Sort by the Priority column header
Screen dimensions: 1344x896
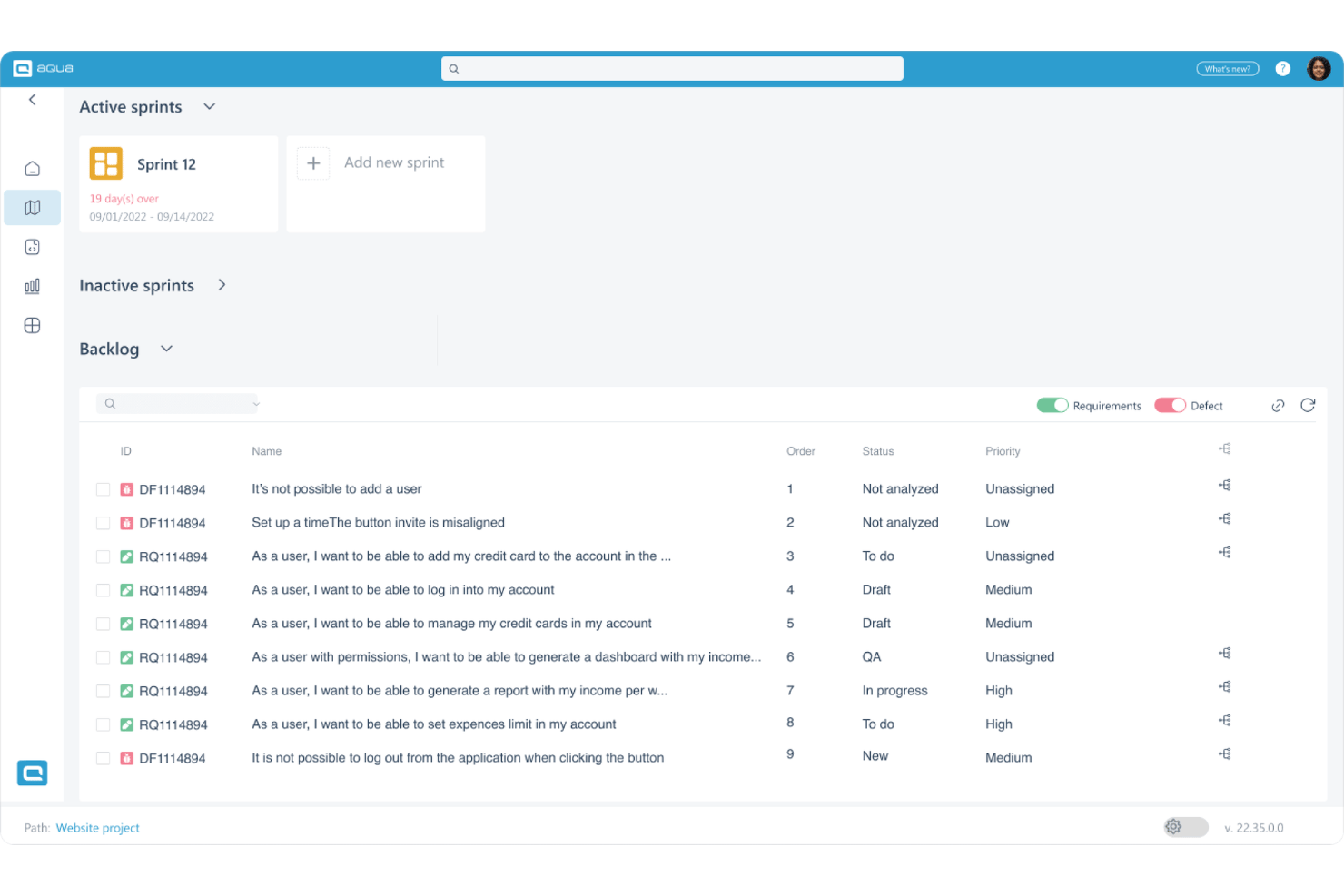[x=1003, y=451]
